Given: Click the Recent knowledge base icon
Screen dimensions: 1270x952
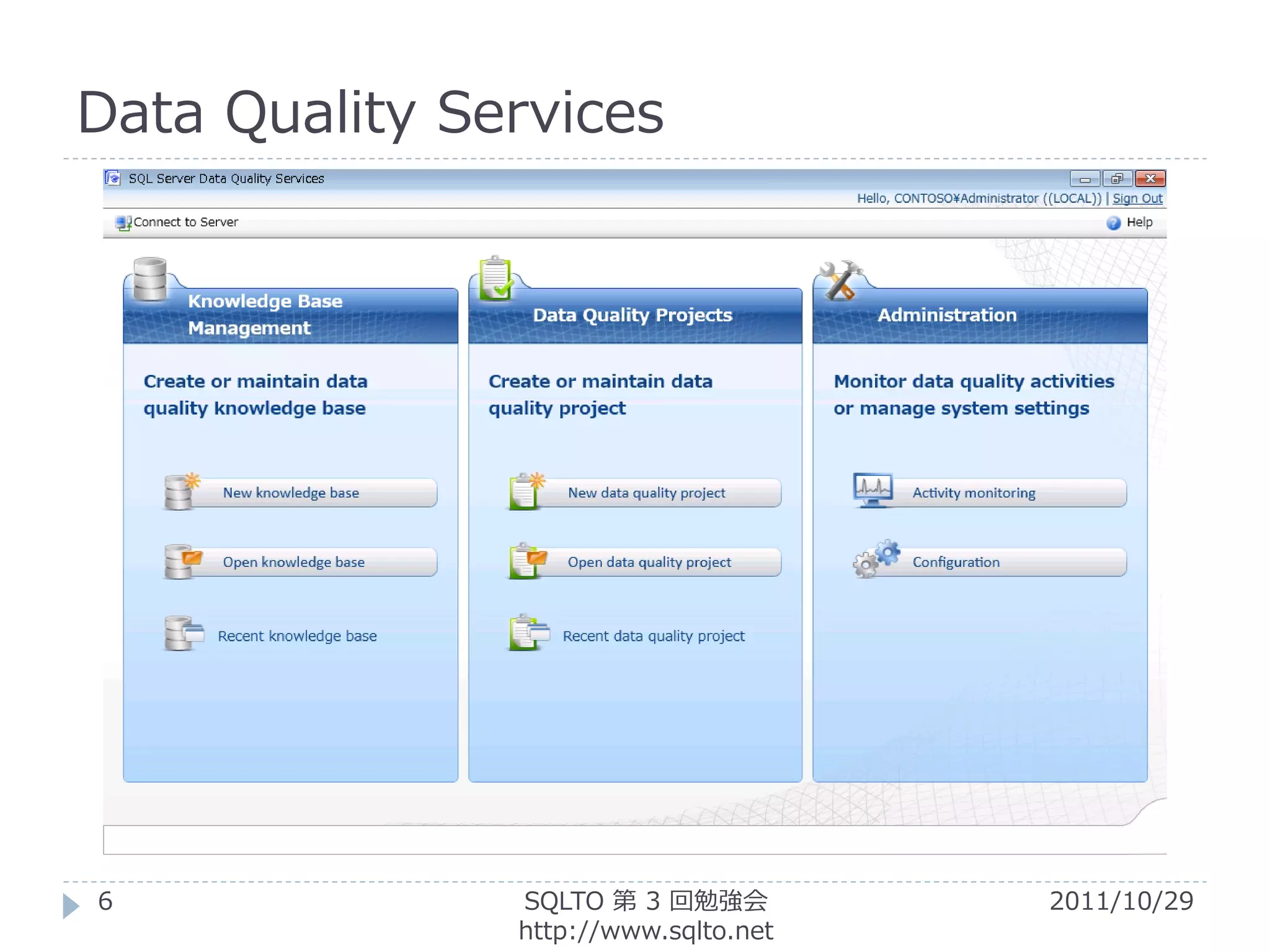Looking at the screenshot, I should (x=184, y=633).
